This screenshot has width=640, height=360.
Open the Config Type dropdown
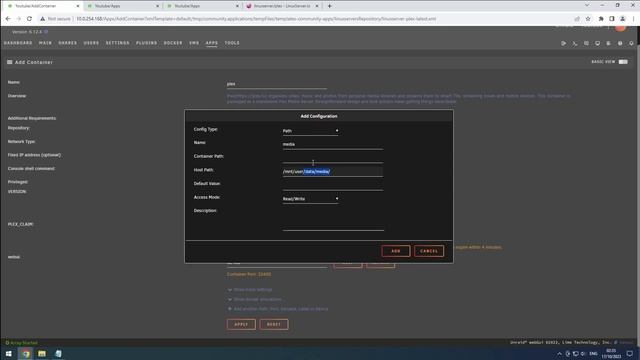point(310,131)
